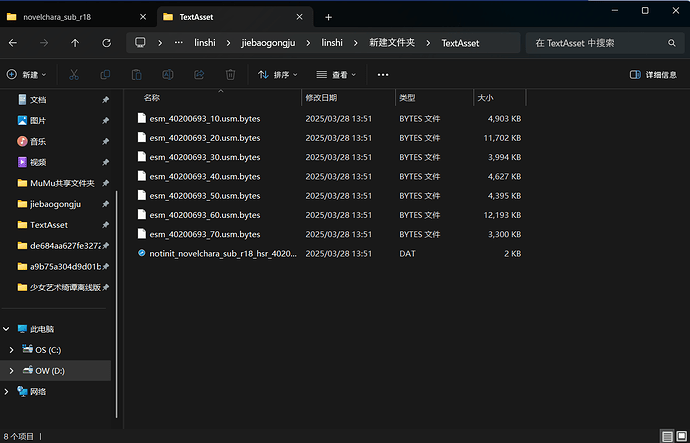Close the TextAsset tab
The height and width of the screenshot is (443, 690).
[300, 17]
